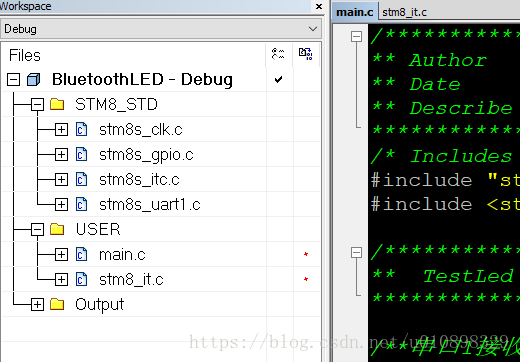Collapse the TestLed comment block fold marker
This screenshot has height=362, width=520.
[x=356, y=252]
